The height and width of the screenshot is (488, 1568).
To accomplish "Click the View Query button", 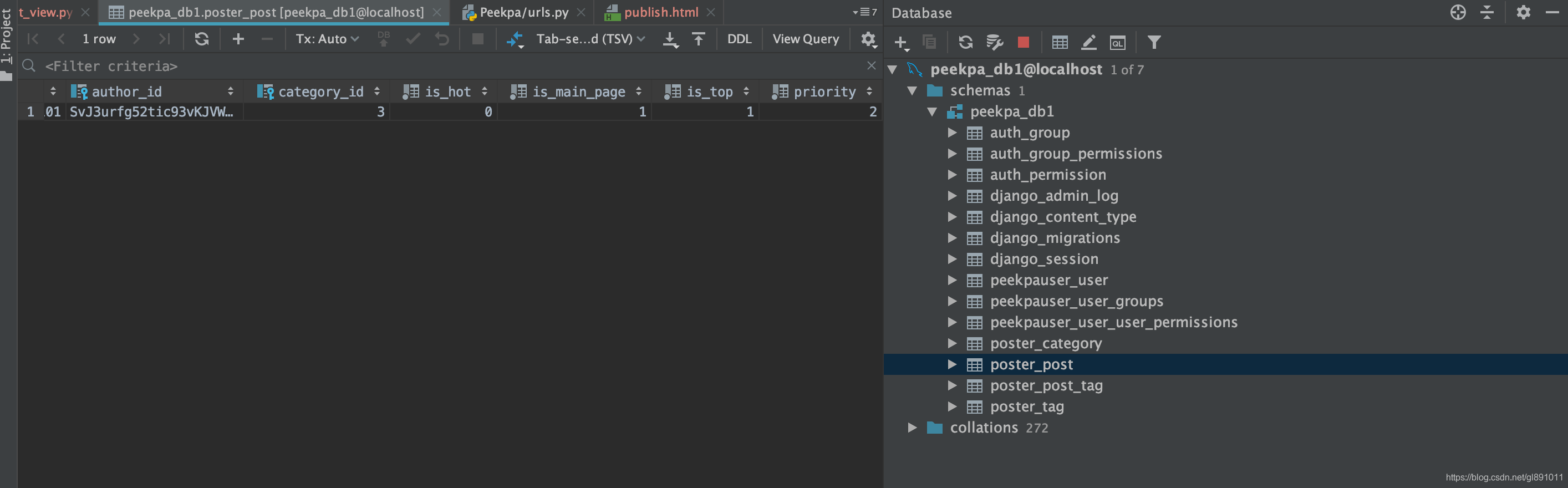I will (805, 39).
